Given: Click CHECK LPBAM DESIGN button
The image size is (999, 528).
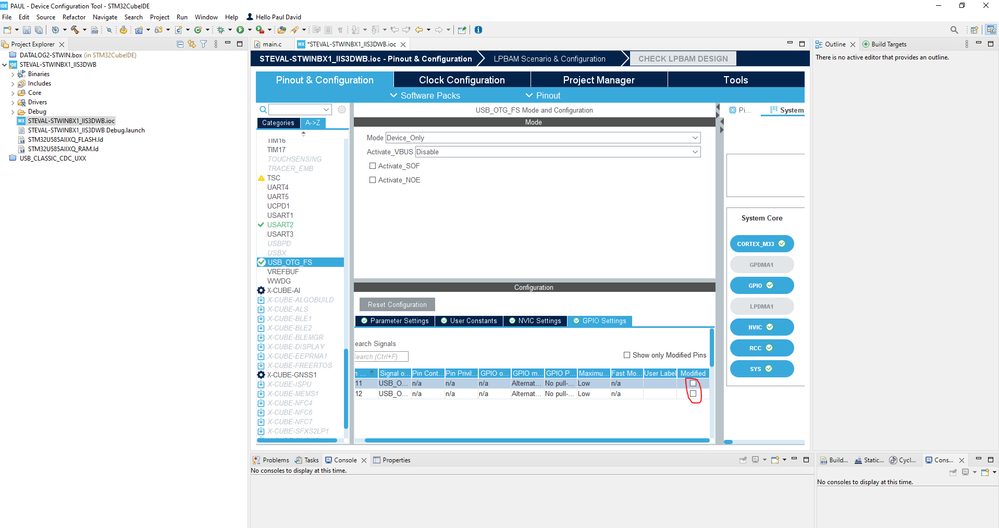Looking at the screenshot, I should click(683, 59).
